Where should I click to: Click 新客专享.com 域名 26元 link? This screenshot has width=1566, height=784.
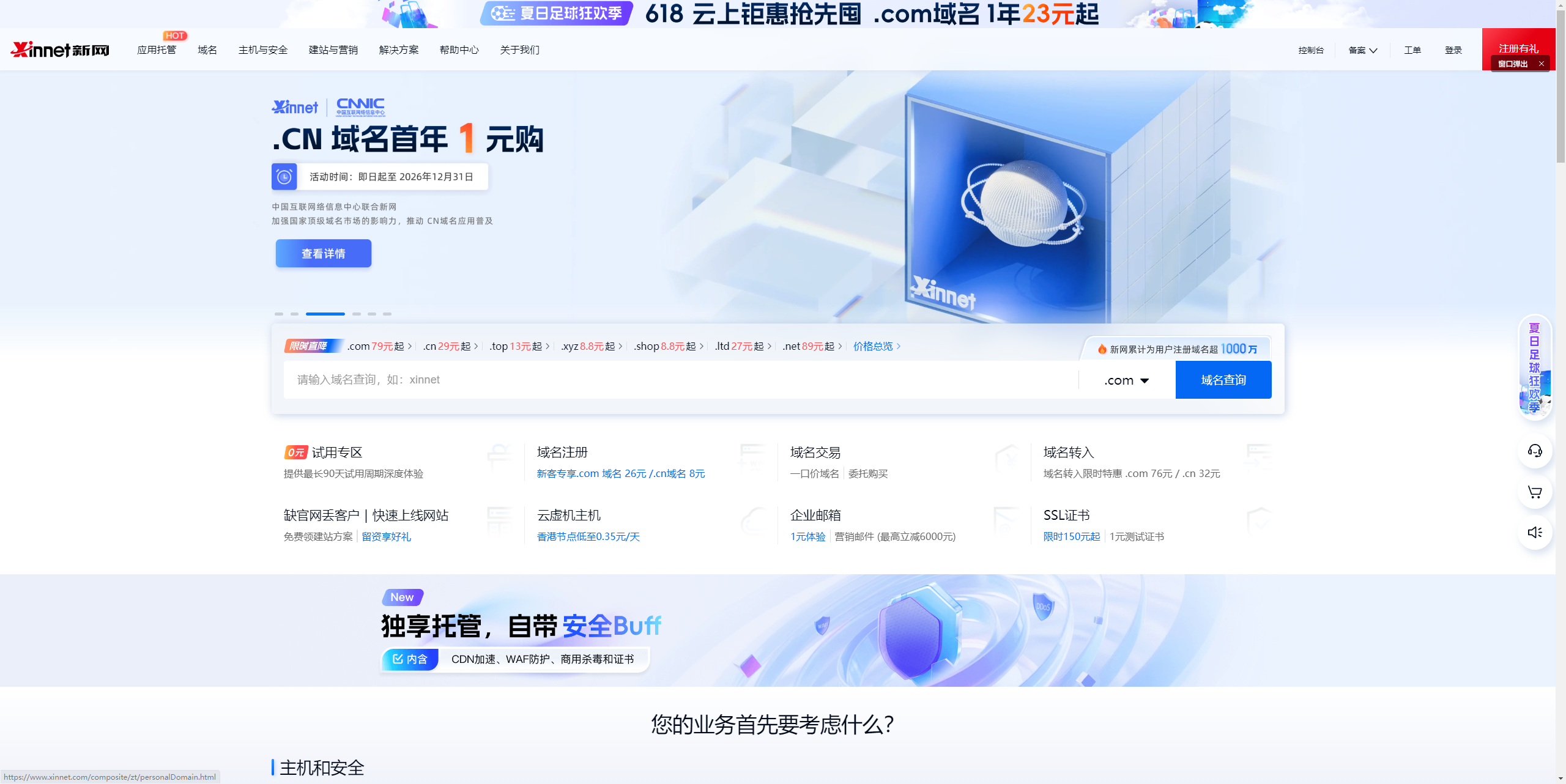[x=621, y=474]
